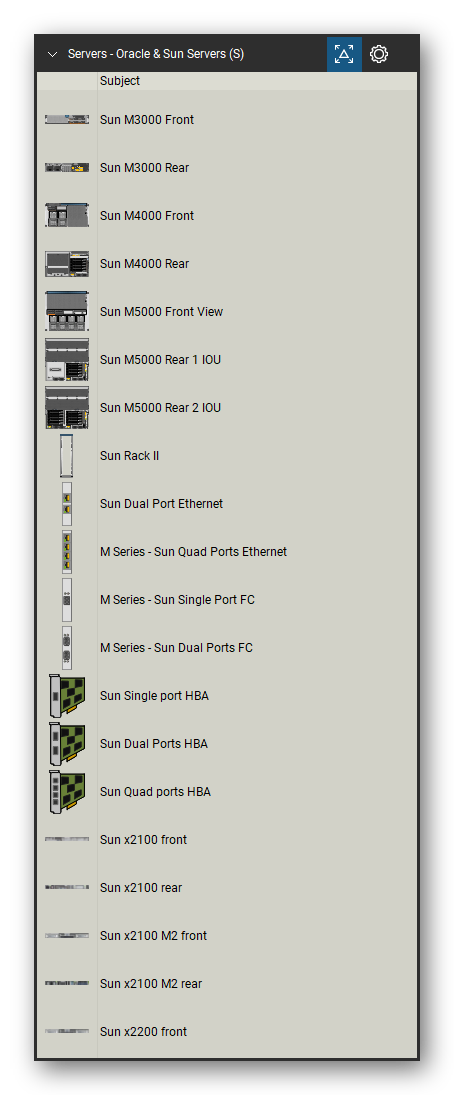Screen dimensions: 454x1095
Task: Click the 'Sun Single port HBA' label
Action: click(154, 696)
